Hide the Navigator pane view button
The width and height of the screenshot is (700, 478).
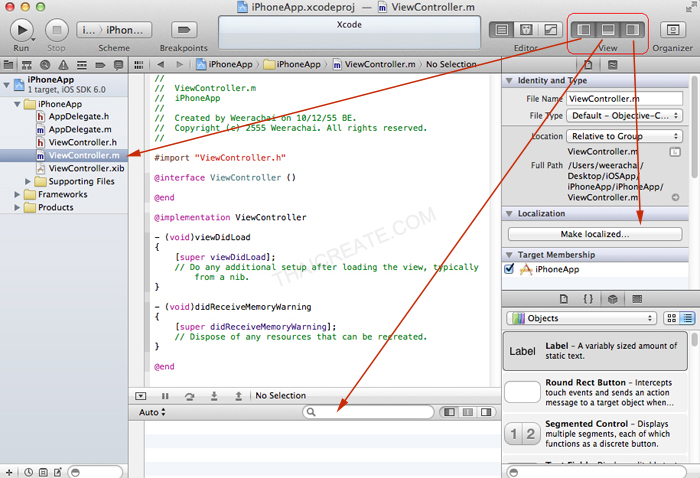point(584,29)
